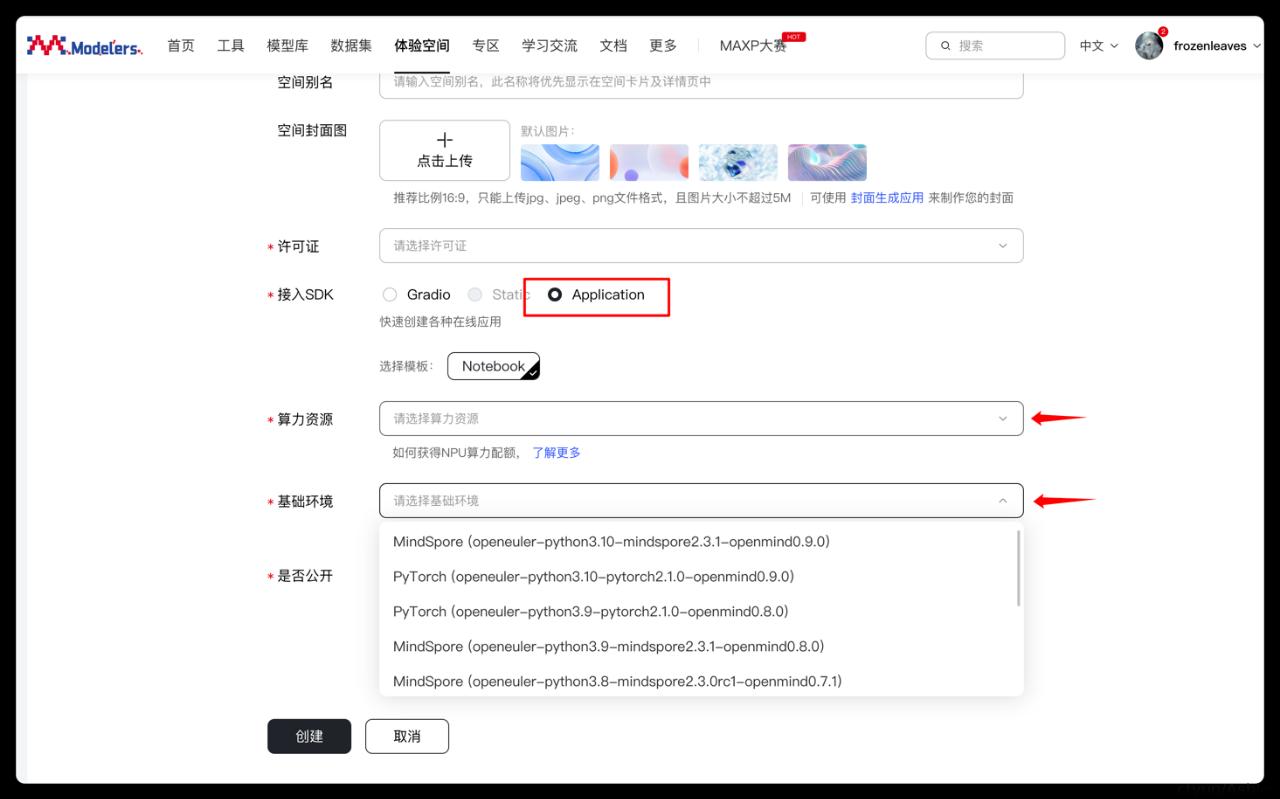
Task: Open the 体验空间 nav item
Action: 422,46
